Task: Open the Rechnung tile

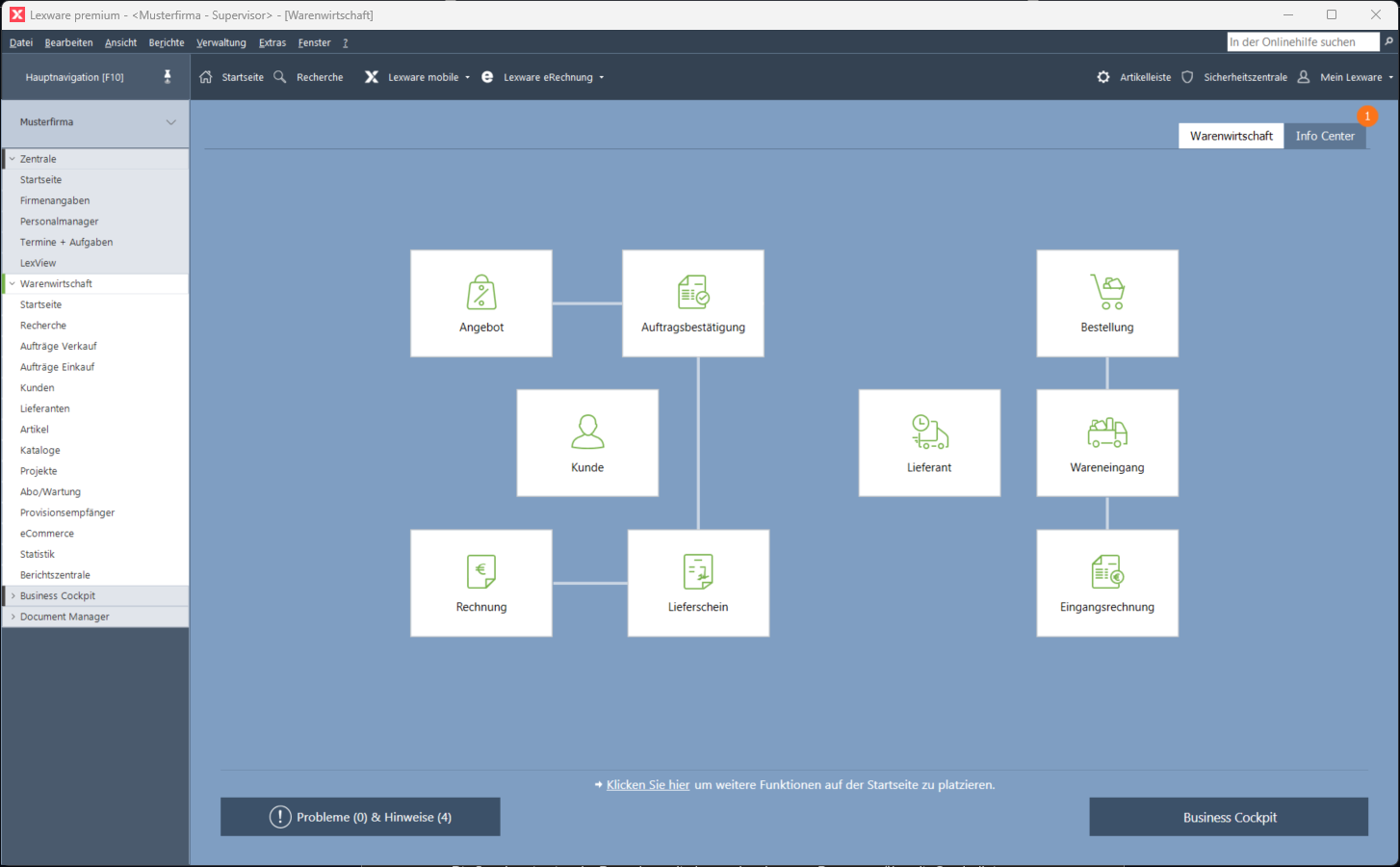Action: pos(481,583)
